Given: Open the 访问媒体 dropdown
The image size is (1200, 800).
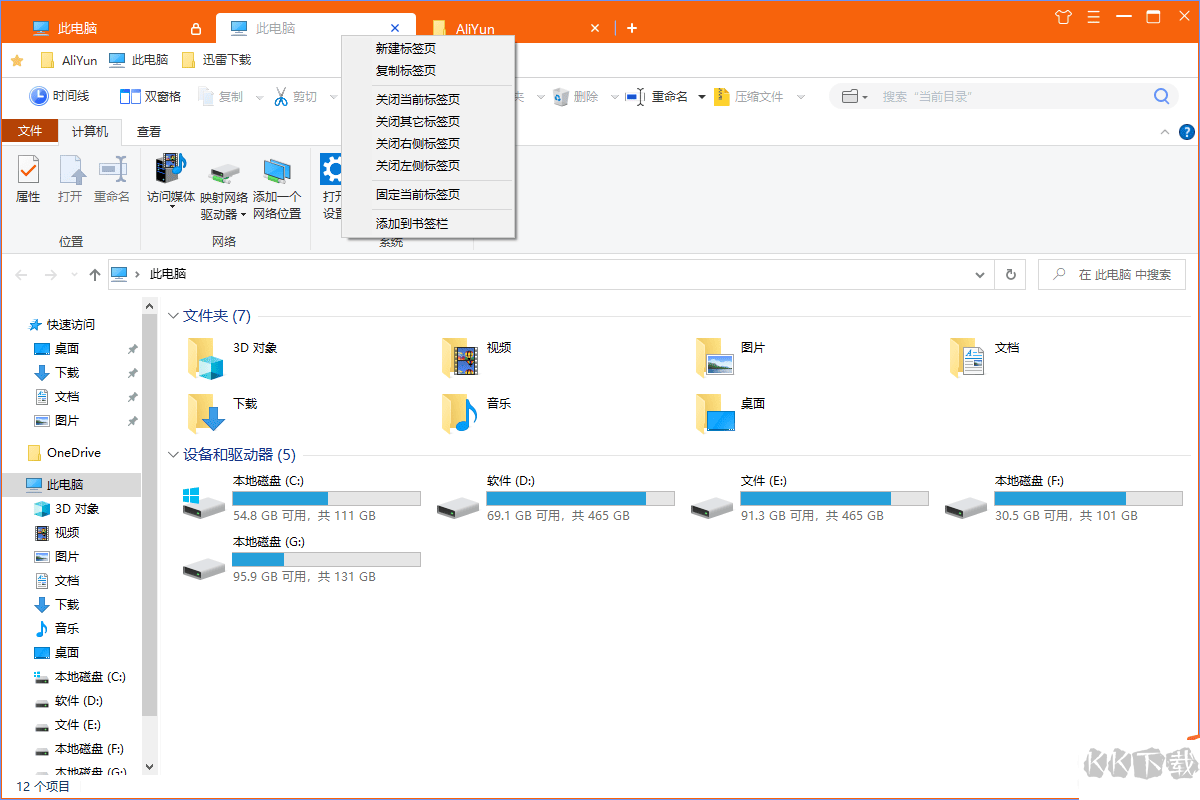Looking at the screenshot, I should click(x=171, y=209).
